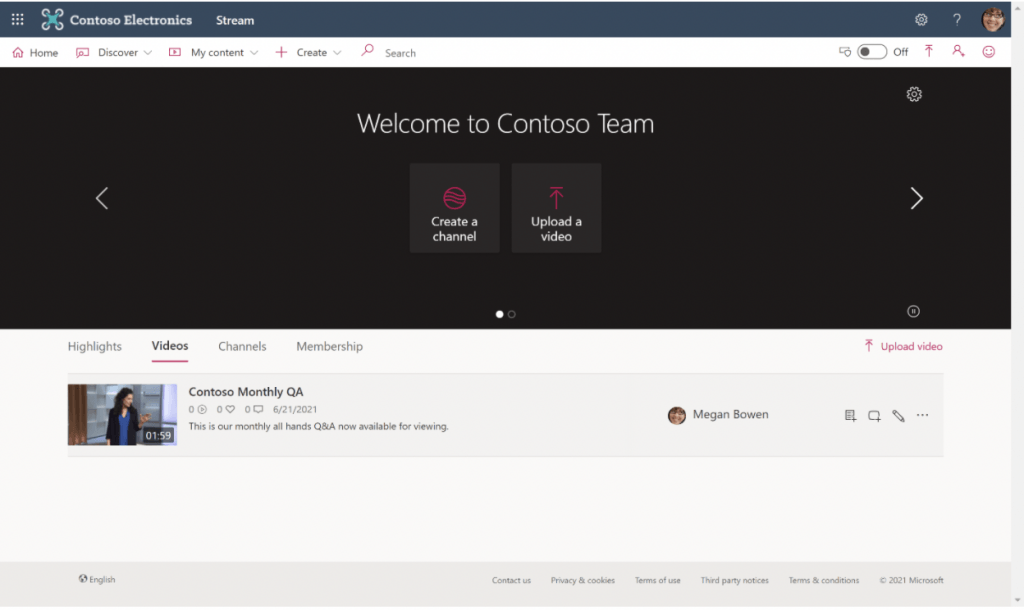
Task: Open the Contoso Monthly QA video thumbnail
Action: [x=122, y=415]
